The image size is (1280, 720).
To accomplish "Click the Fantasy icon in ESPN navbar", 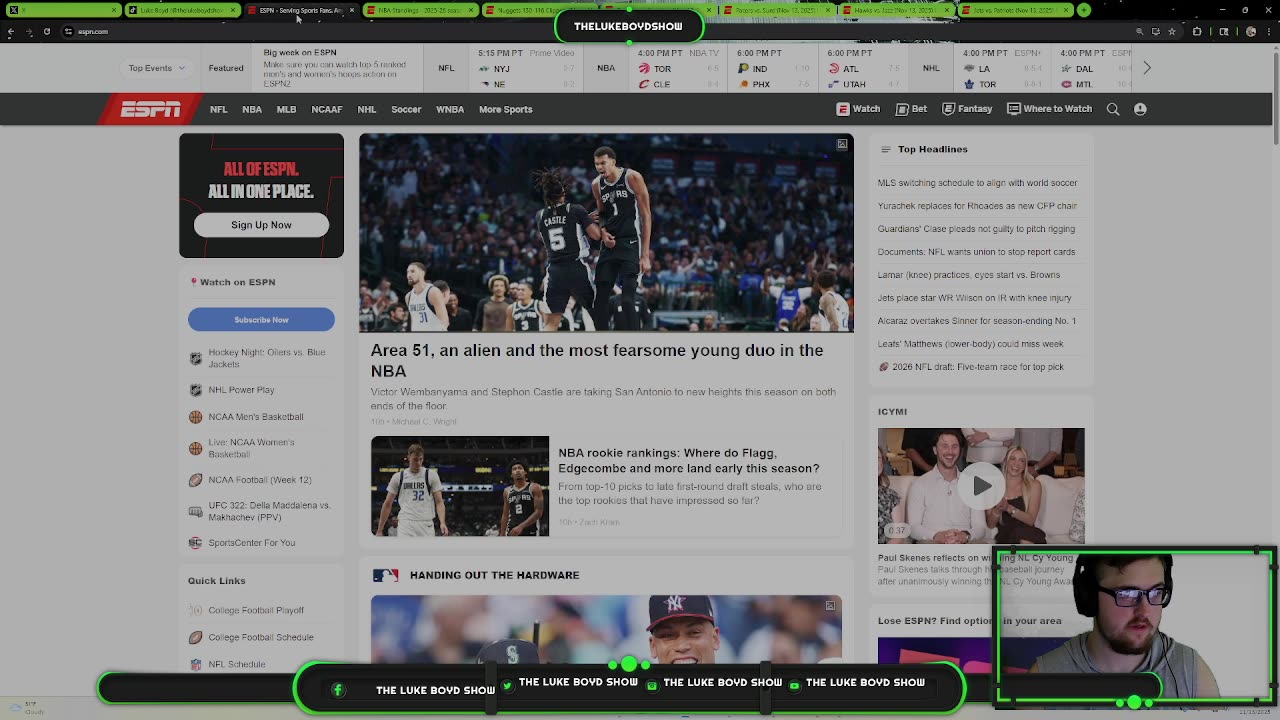I will click(948, 109).
